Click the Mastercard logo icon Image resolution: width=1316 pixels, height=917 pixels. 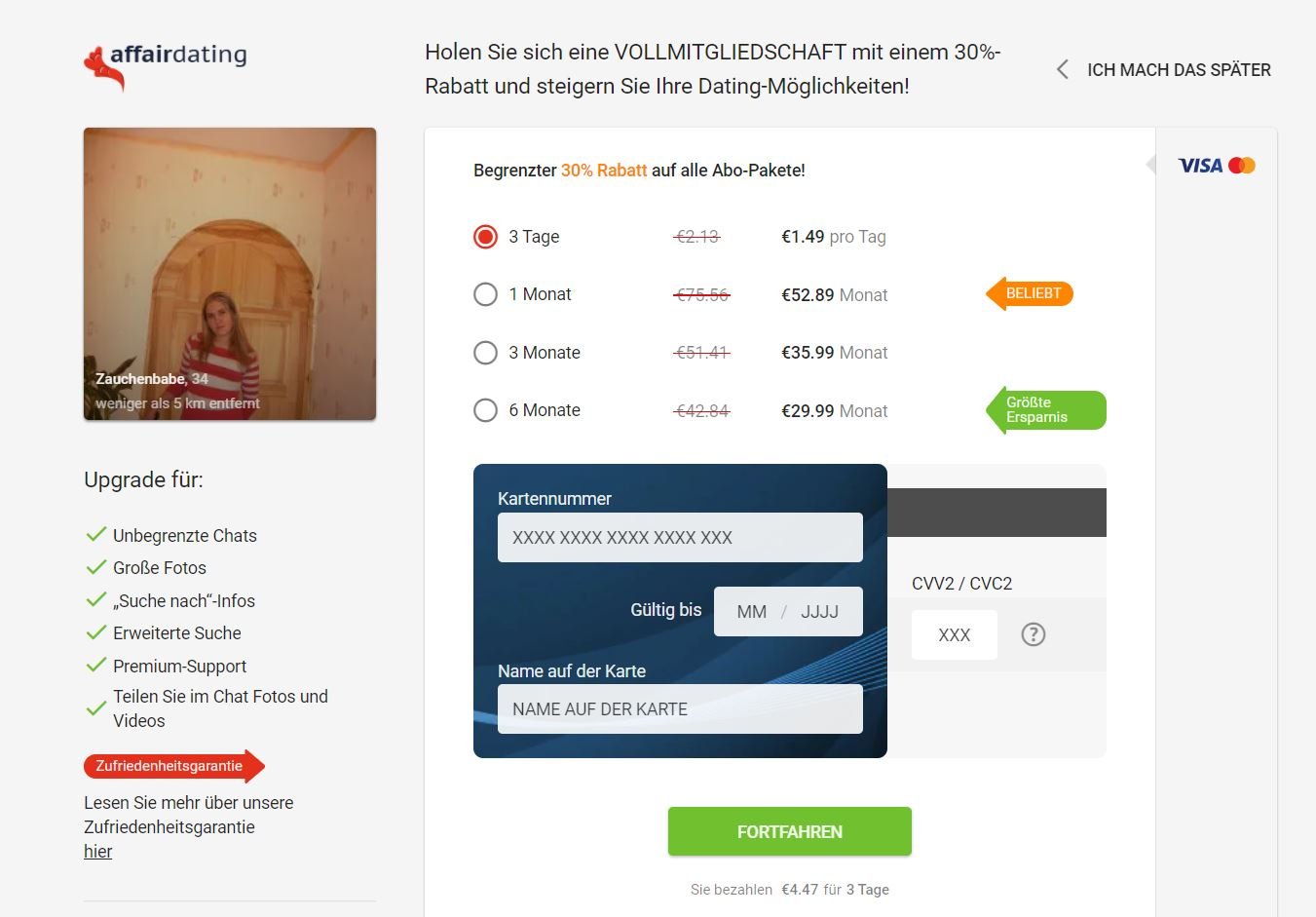[x=1242, y=166]
